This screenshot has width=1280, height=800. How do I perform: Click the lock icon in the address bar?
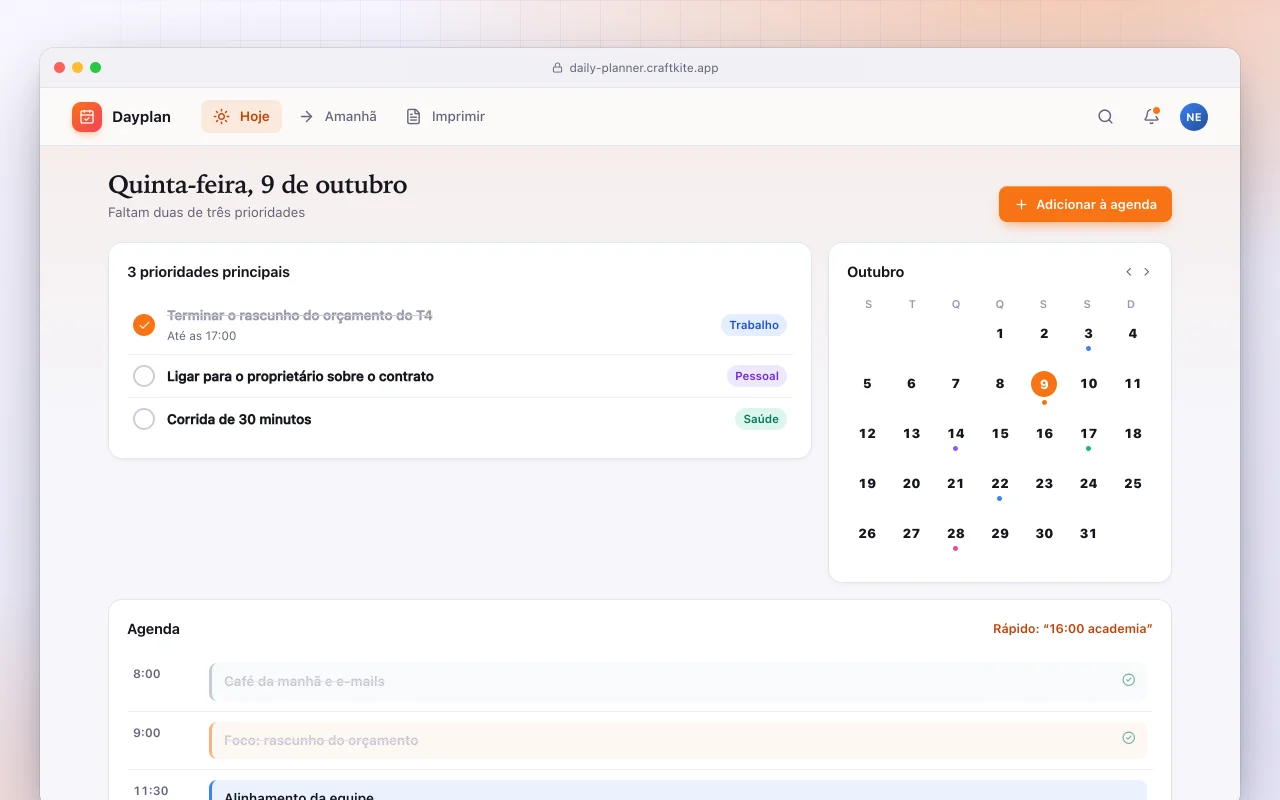click(x=558, y=68)
